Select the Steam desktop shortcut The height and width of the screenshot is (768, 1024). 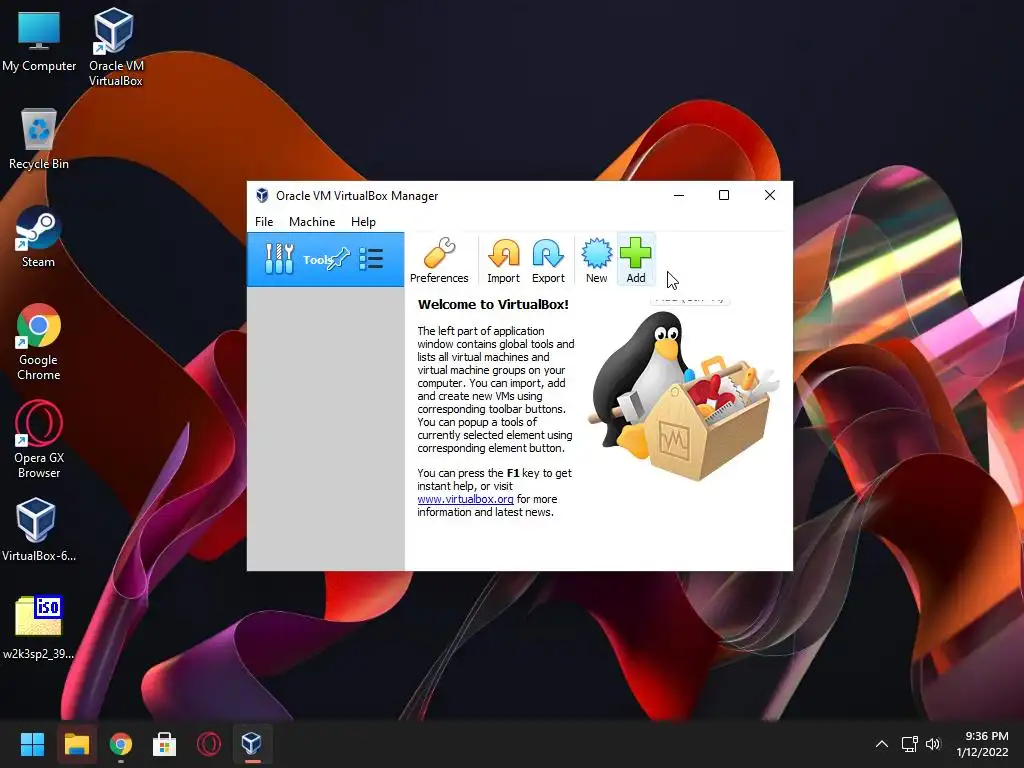[x=38, y=236]
